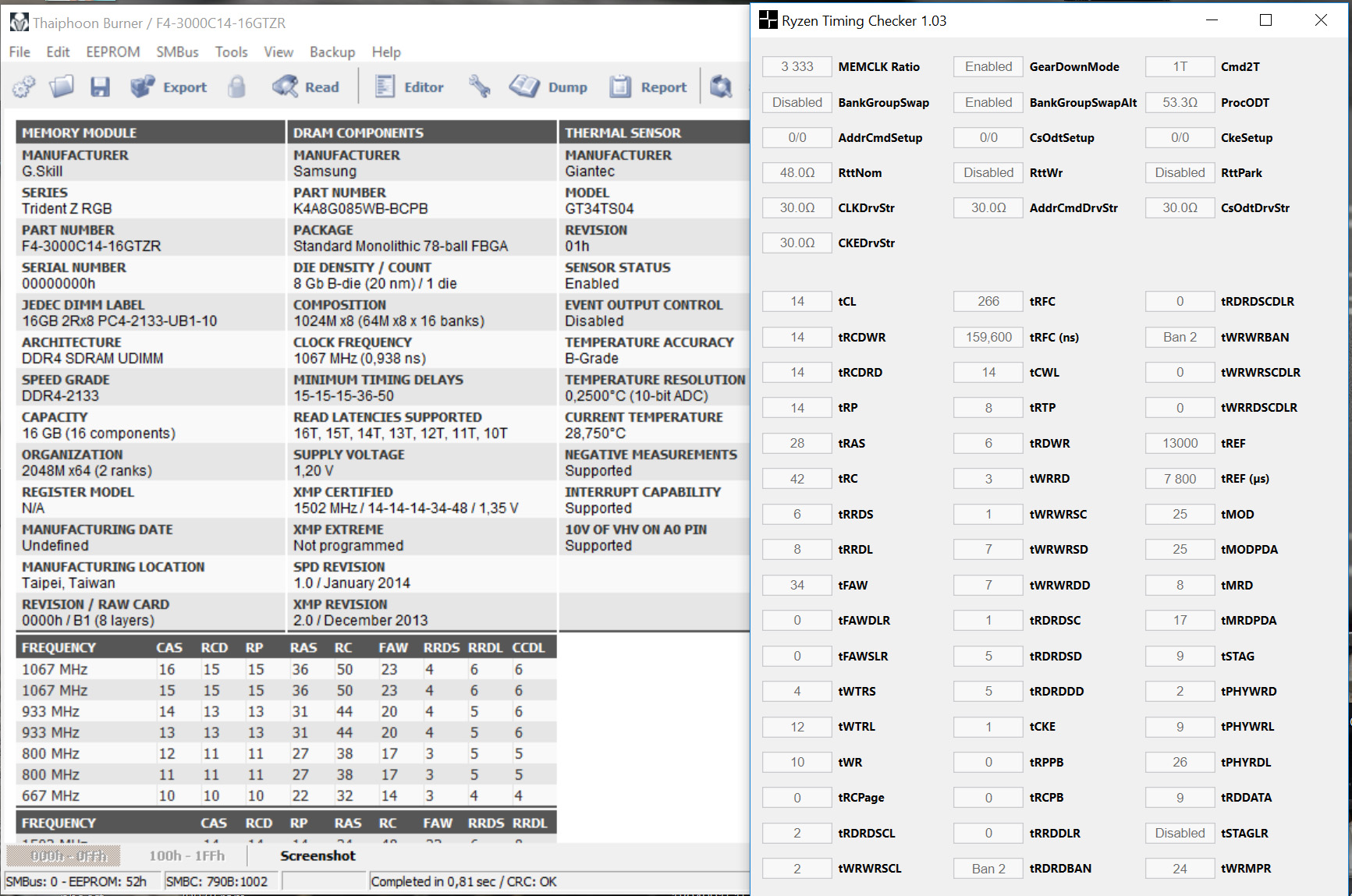Click the RttNom value 48.0Ω
This screenshot has height=896, width=1352.
797,173
